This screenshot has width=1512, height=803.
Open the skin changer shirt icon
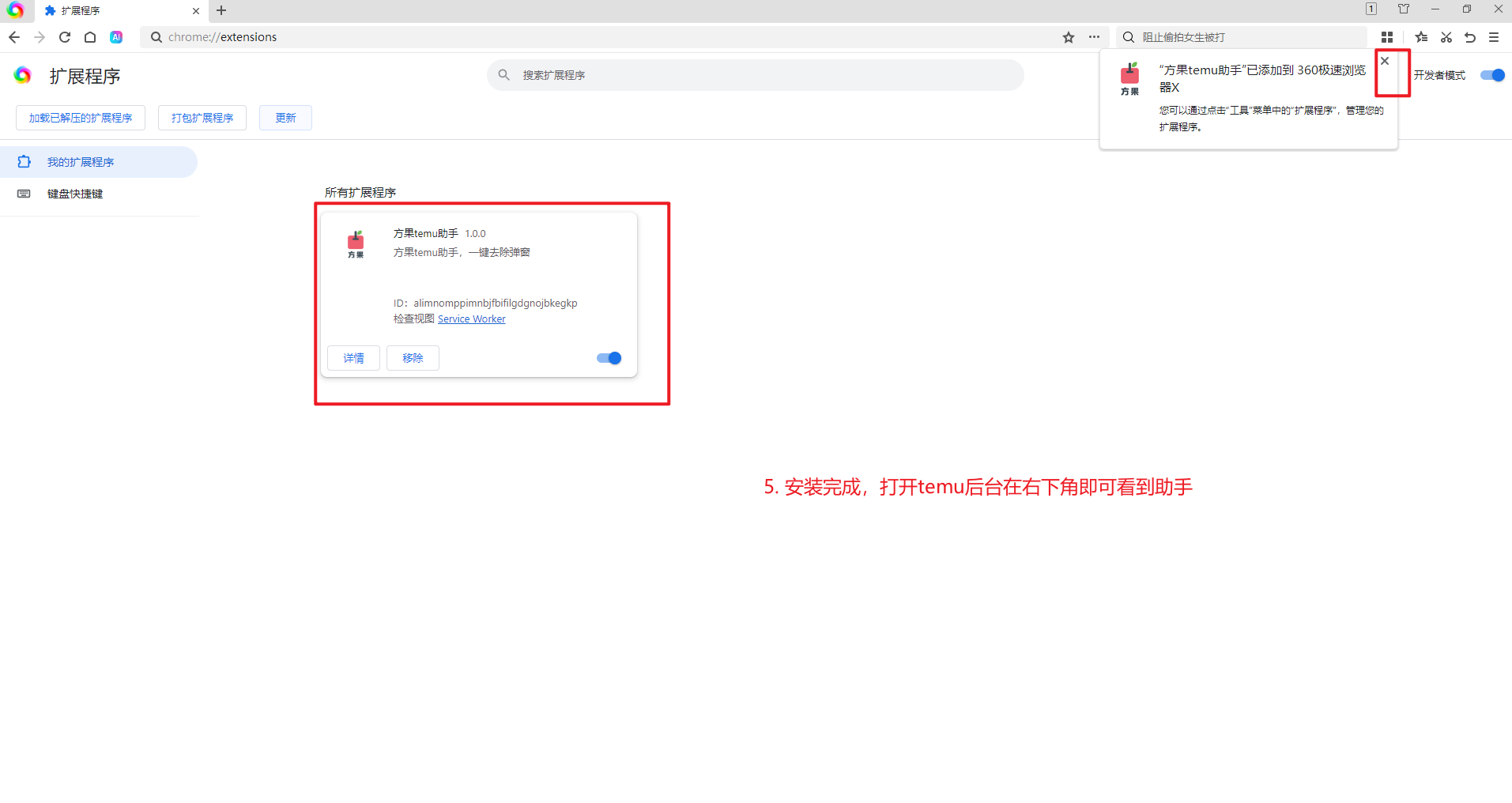(1404, 9)
